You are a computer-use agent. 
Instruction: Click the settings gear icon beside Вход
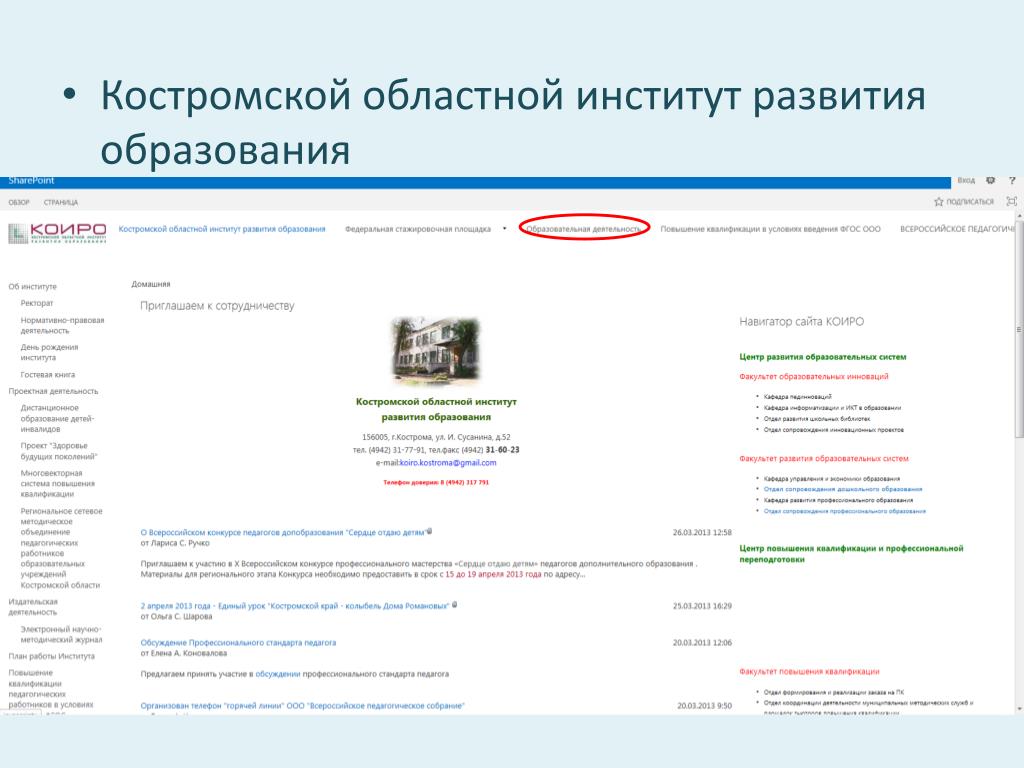pyautogui.click(x=990, y=181)
